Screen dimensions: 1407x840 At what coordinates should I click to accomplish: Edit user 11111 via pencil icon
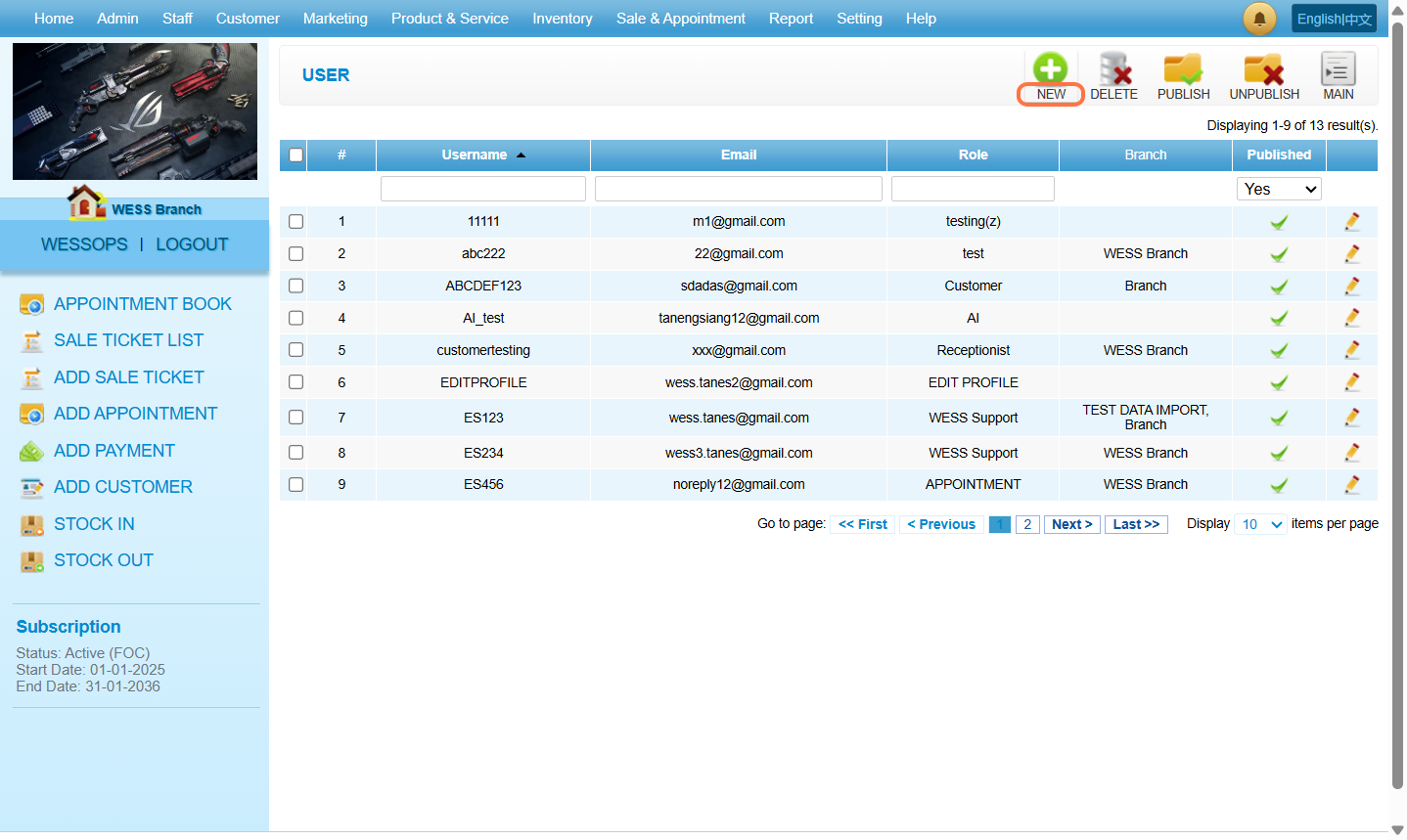[x=1352, y=222]
